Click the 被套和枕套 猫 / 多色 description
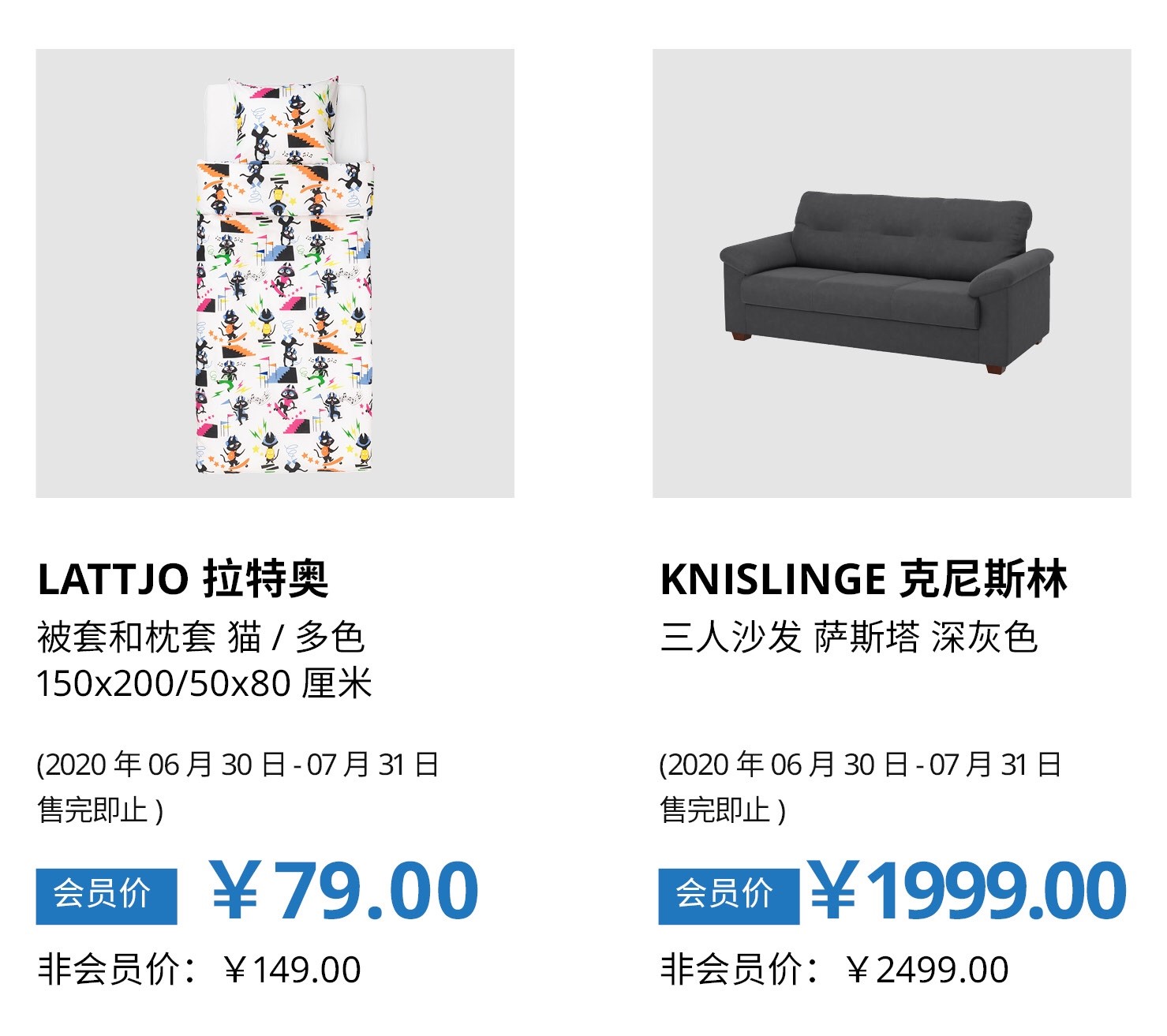 200,638
